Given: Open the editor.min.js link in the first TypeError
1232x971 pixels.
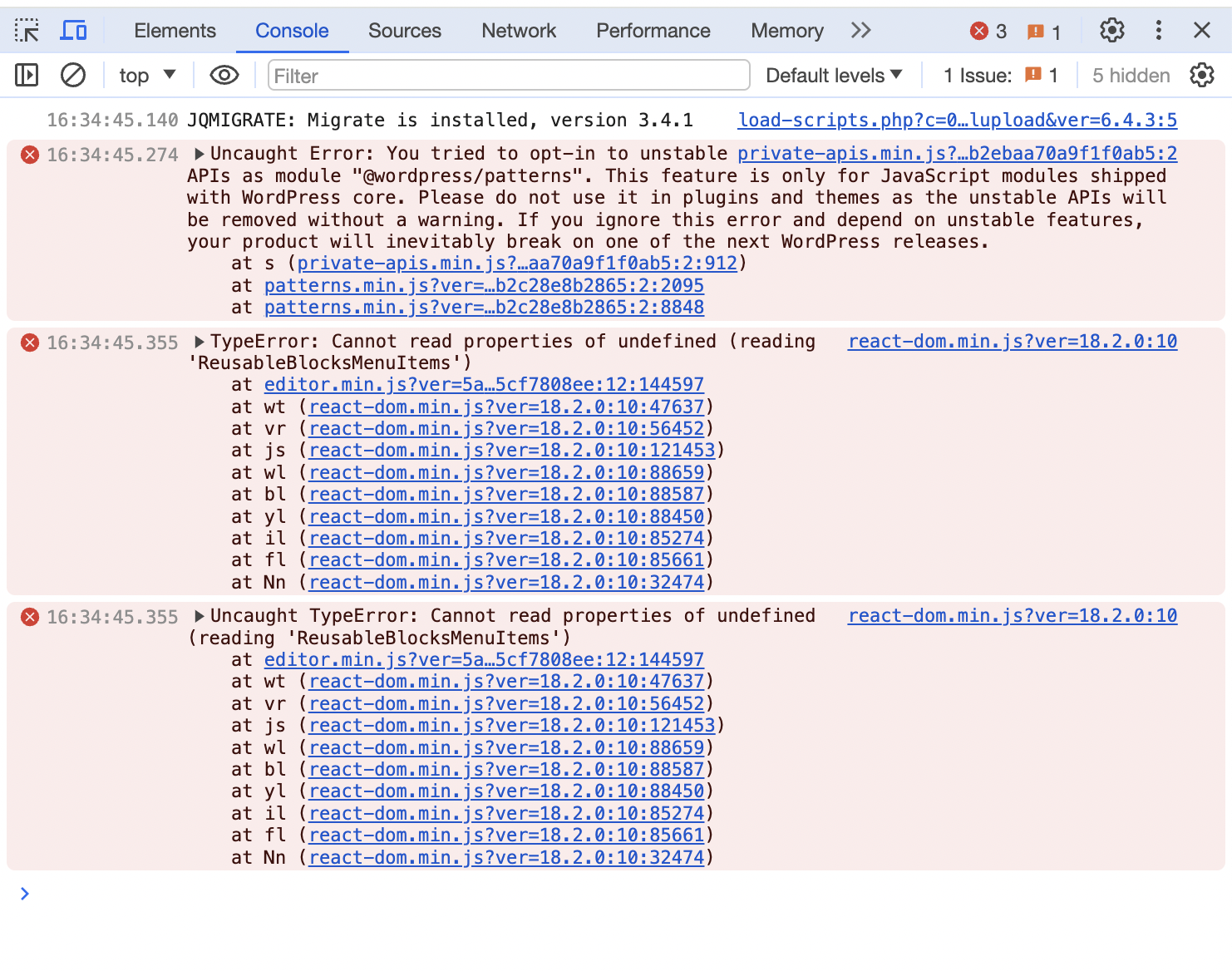Looking at the screenshot, I should [483, 385].
